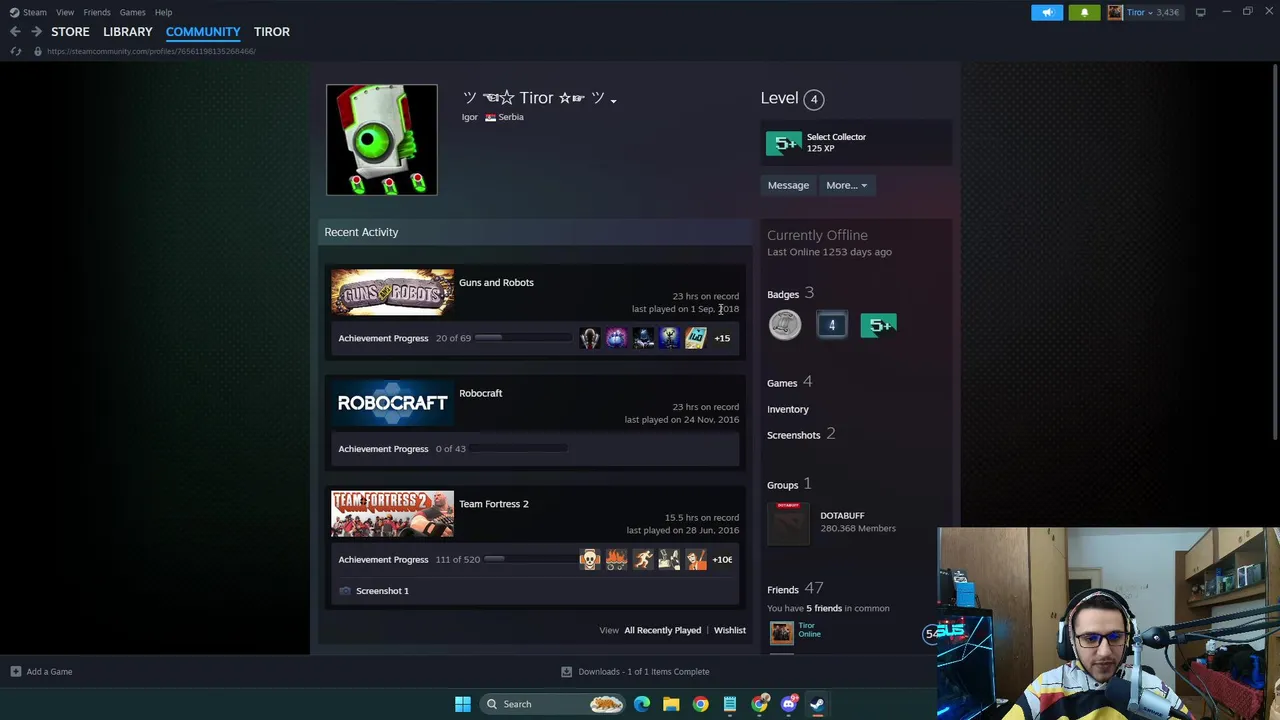Open the Games menu

pos(133,12)
